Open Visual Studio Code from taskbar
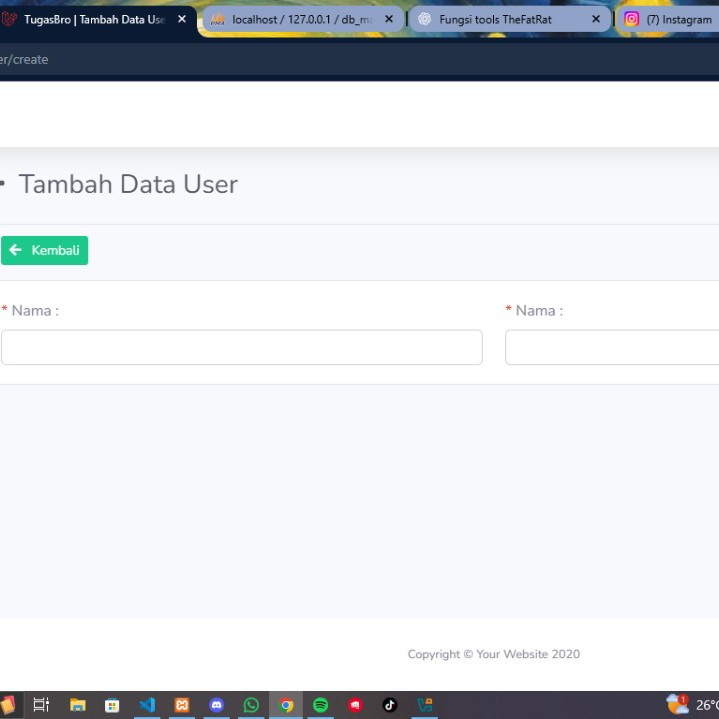The width and height of the screenshot is (719, 719). pos(147,705)
